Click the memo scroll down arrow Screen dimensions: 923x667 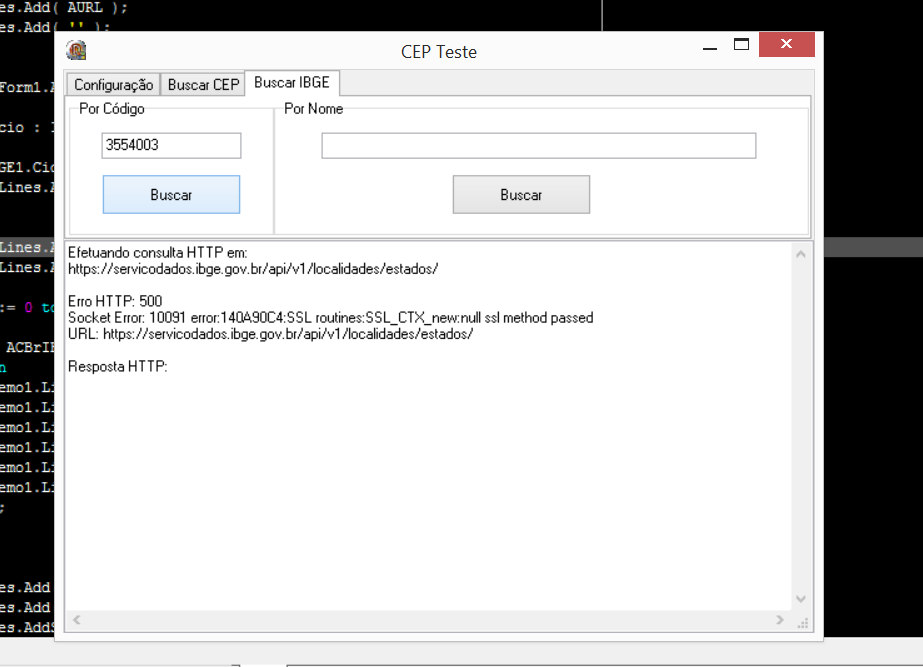click(801, 599)
